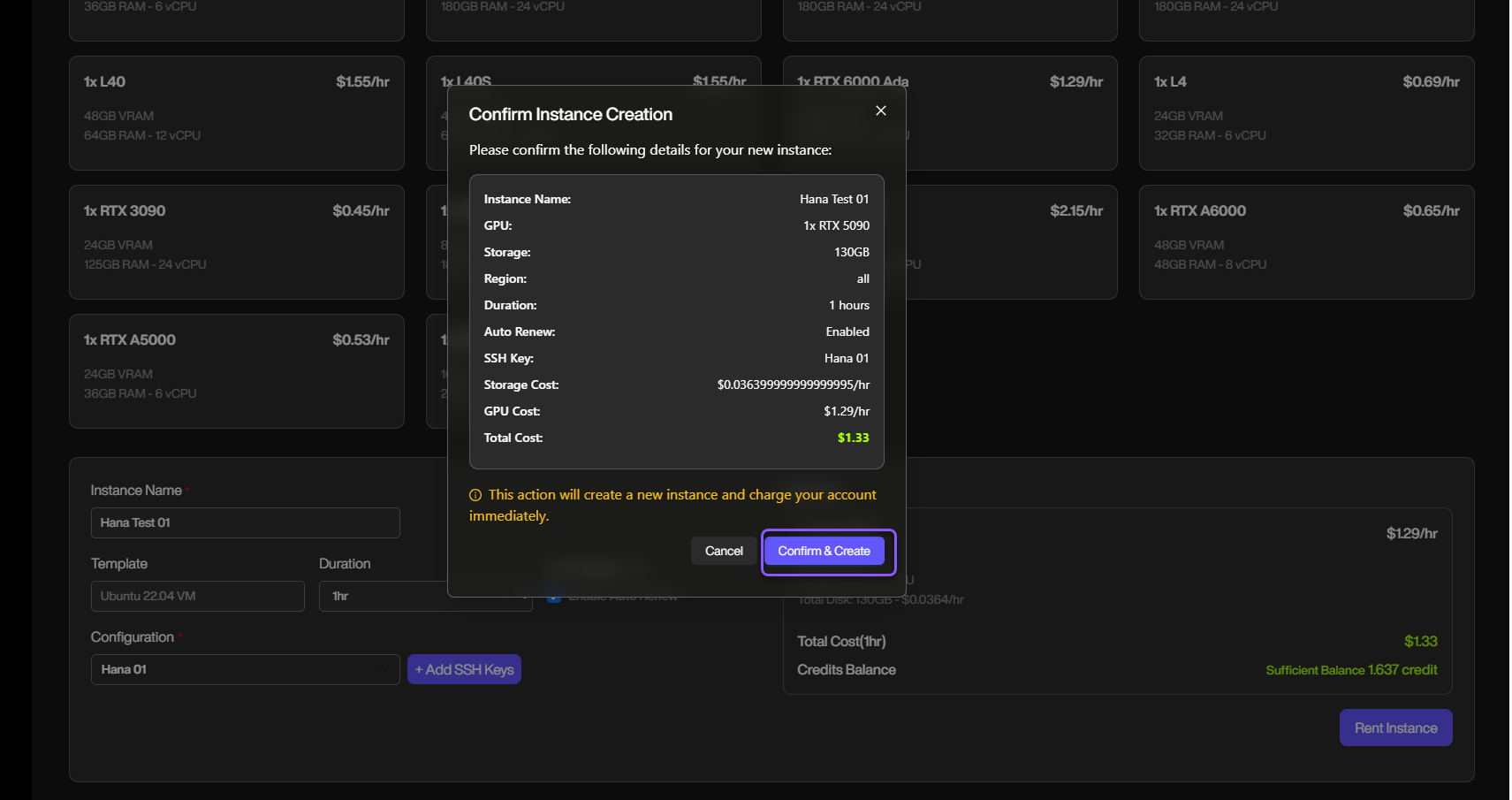Pick the 1x RTX A5000 GPU card
Image resolution: width=1512 pixels, height=800 pixels.
[x=236, y=370]
